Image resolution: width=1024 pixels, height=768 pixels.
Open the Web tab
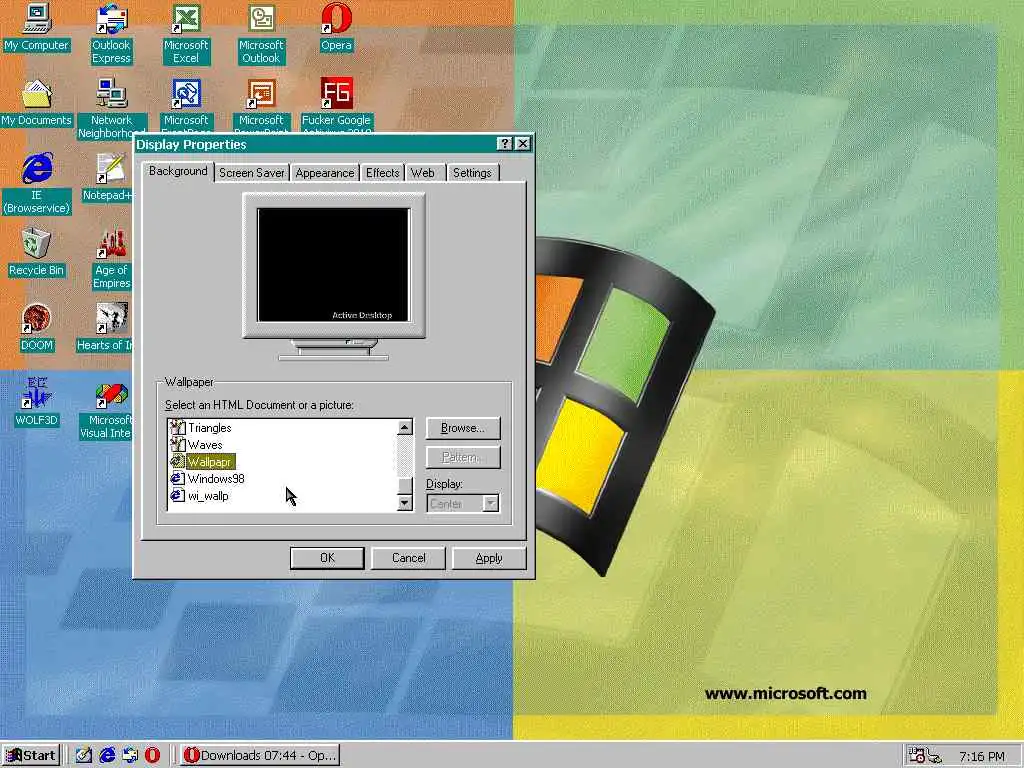tap(423, 173)
